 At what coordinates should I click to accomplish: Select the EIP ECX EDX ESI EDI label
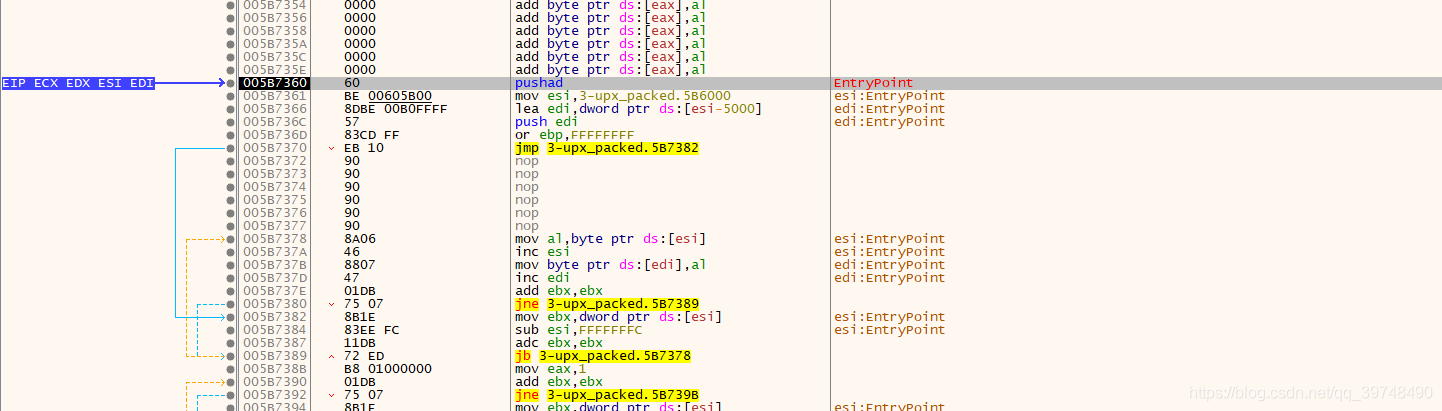tap(78, 83)
